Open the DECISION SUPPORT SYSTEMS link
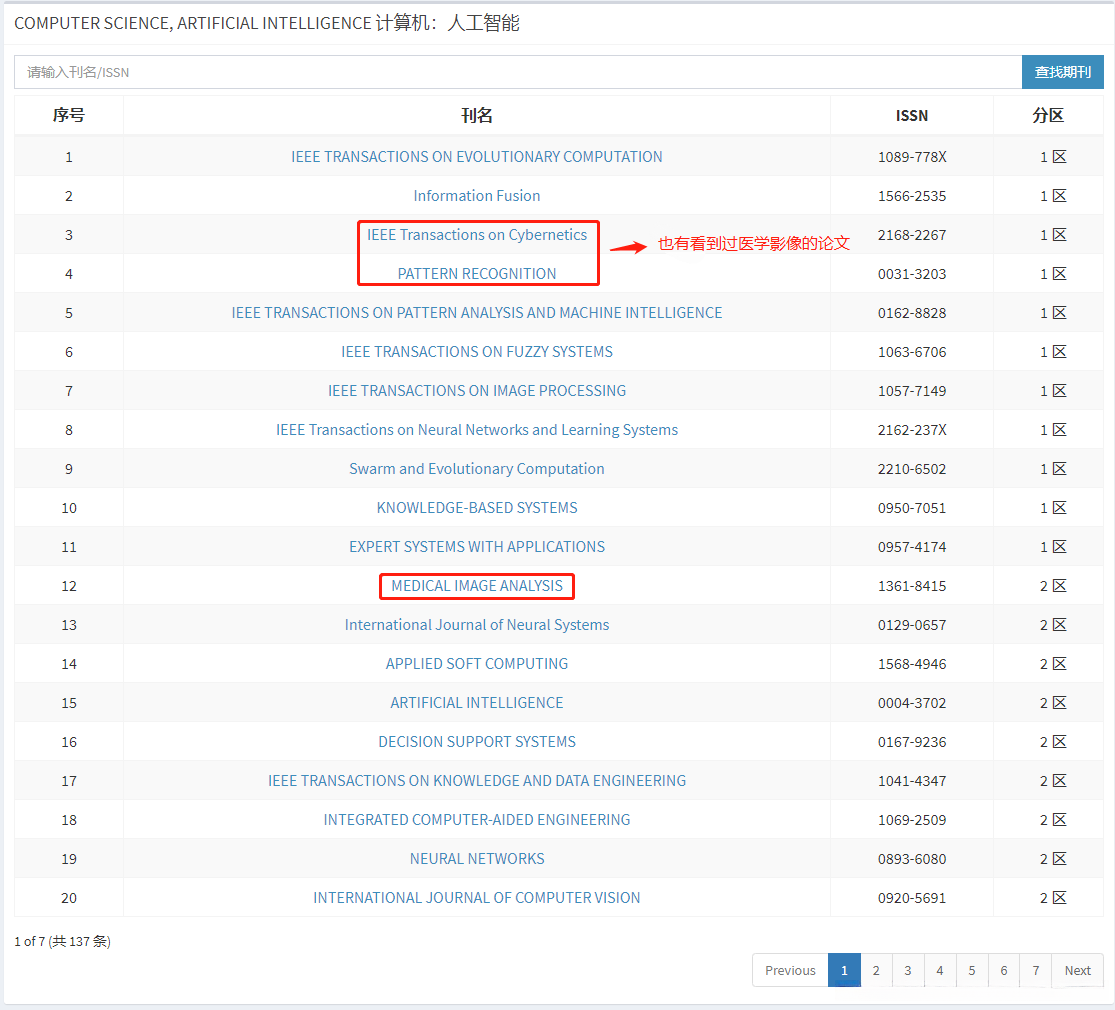This screenshot has width=1115, height=1010. (x=476, y=742)
